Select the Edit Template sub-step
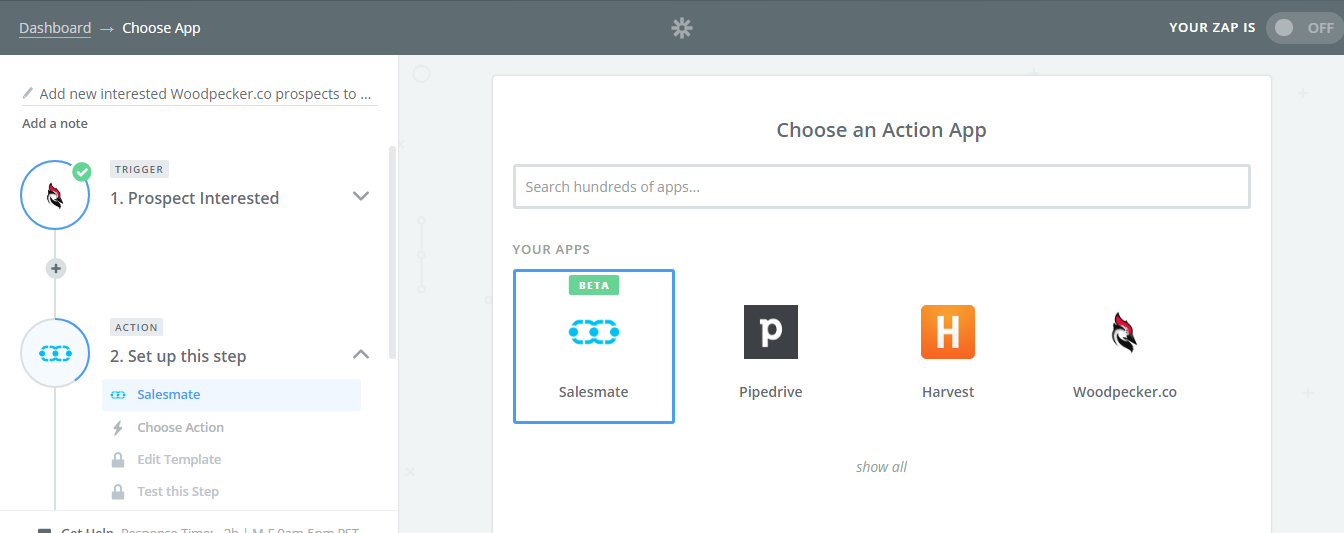 click(179, 459)
